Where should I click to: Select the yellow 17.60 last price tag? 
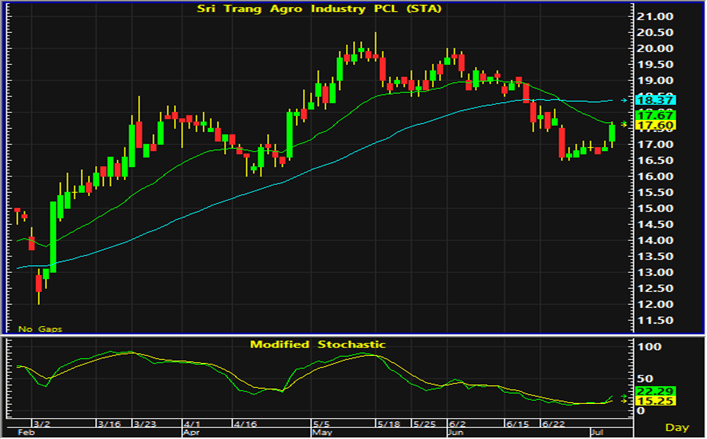[x=655, y=125]
